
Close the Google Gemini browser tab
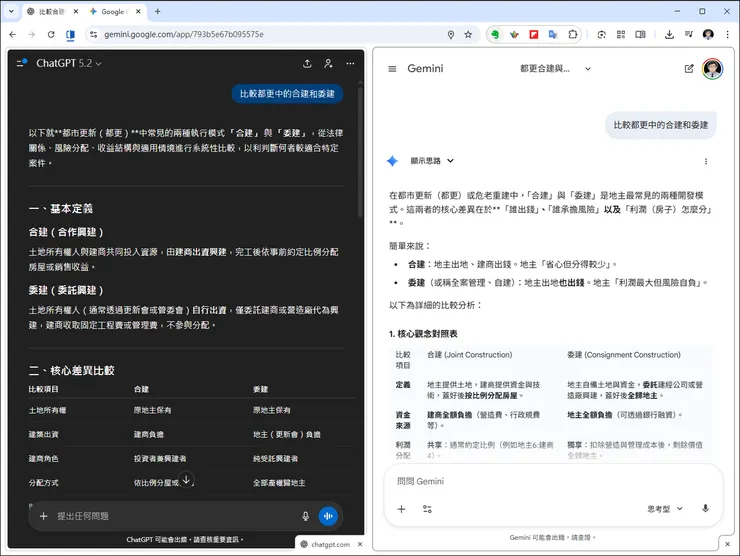point(138,11)
